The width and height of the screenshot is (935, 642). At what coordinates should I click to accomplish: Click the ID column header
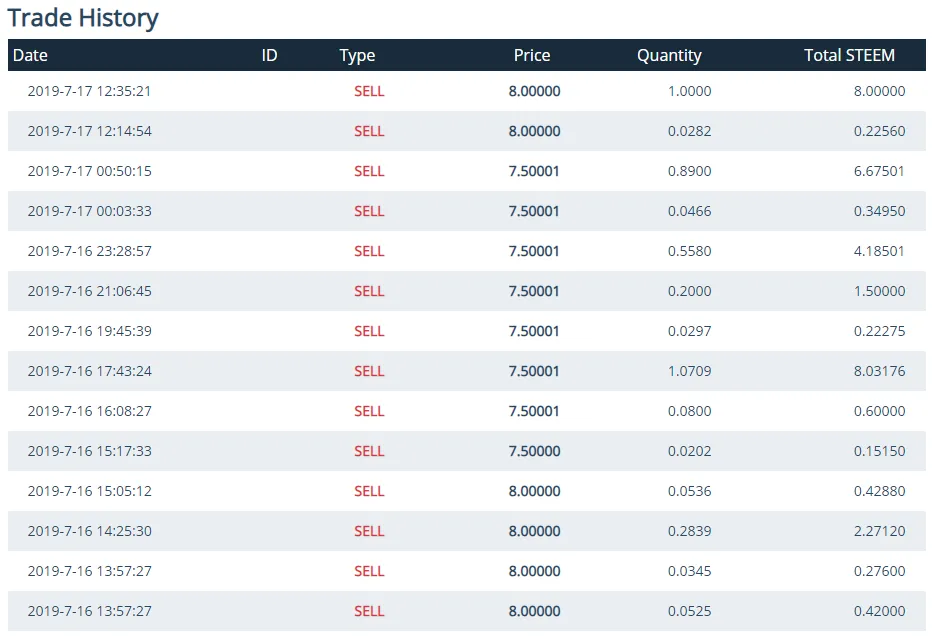click(269, 55)
